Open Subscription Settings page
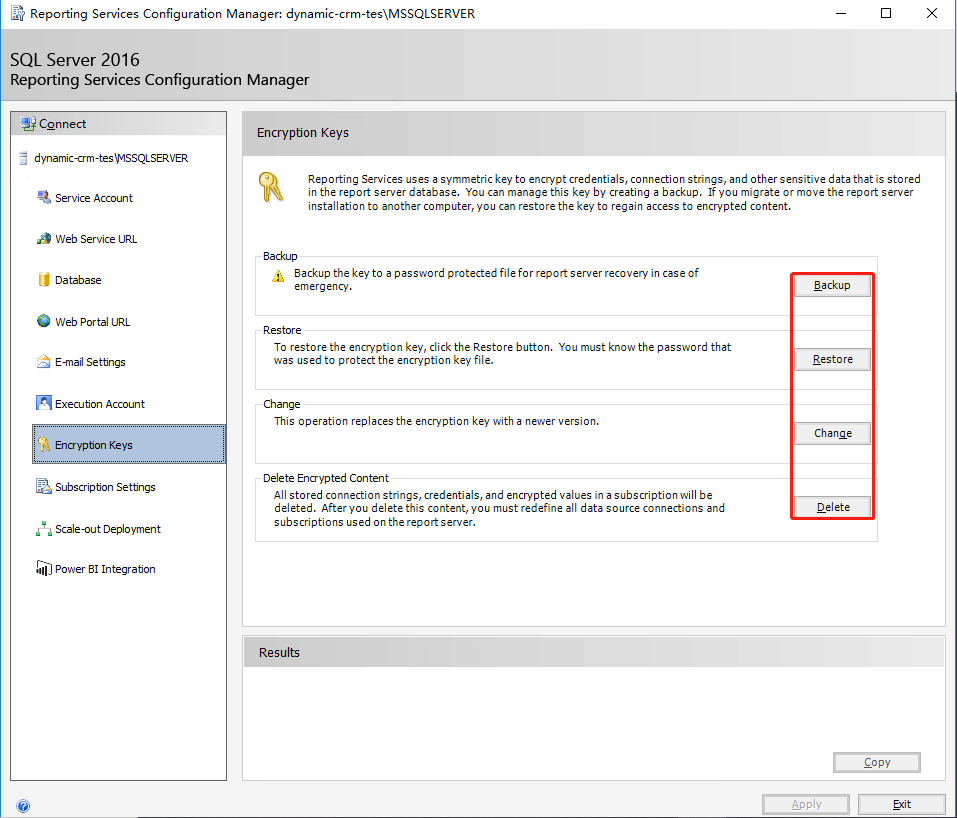This screenshot has height=818, width=957. tap(105, 487)
